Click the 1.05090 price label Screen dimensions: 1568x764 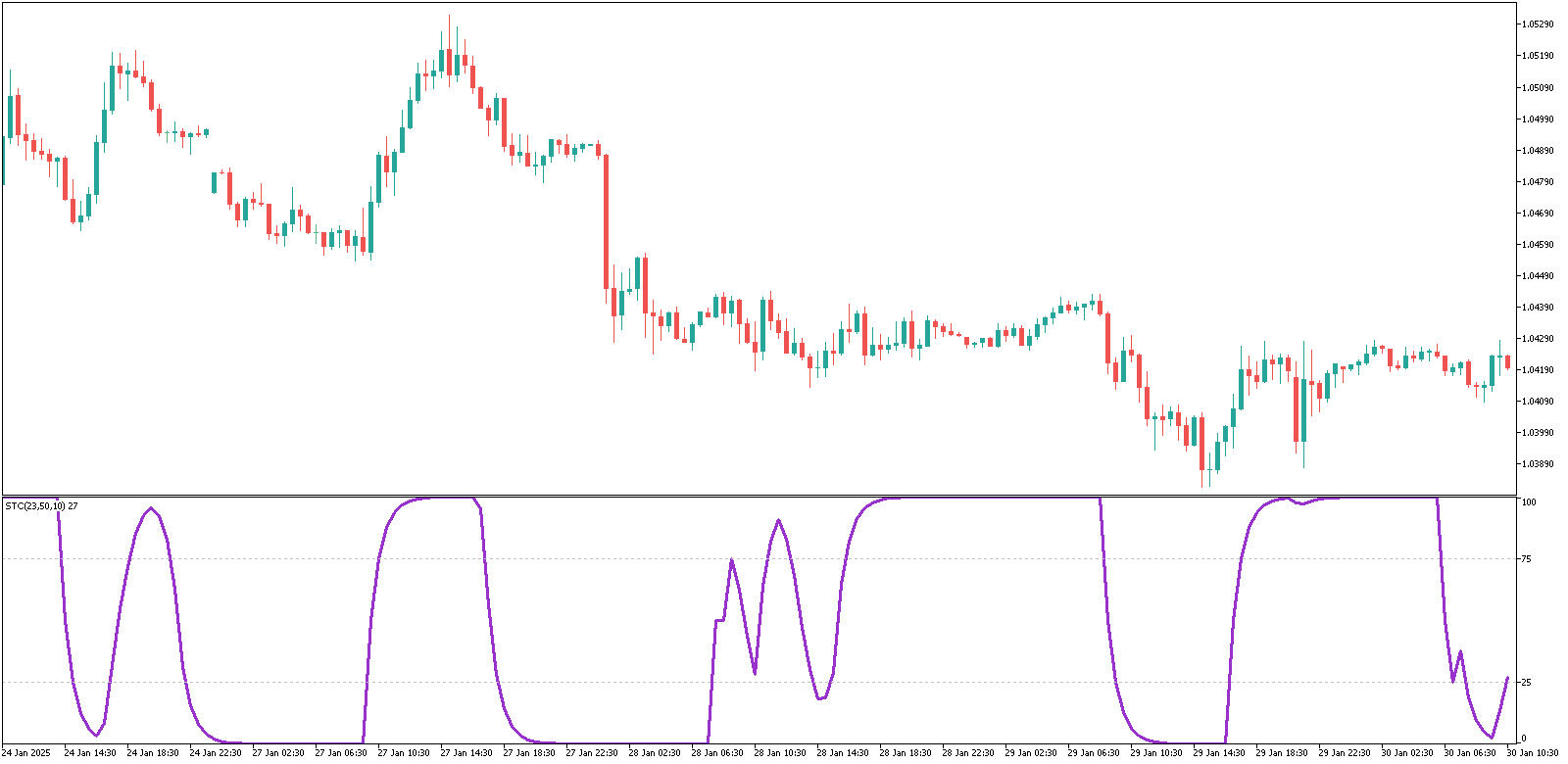pos(1539,88)
